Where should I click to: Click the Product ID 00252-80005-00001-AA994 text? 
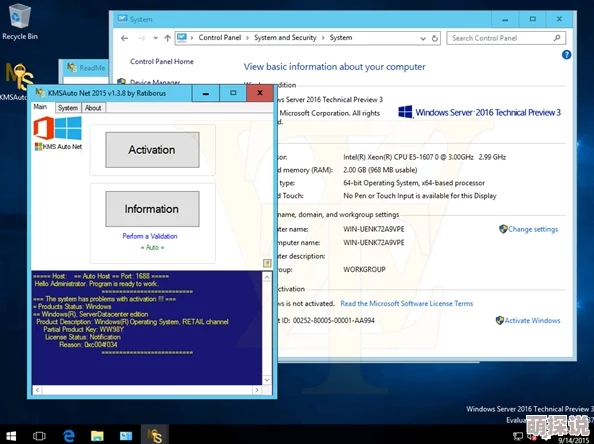333,320
